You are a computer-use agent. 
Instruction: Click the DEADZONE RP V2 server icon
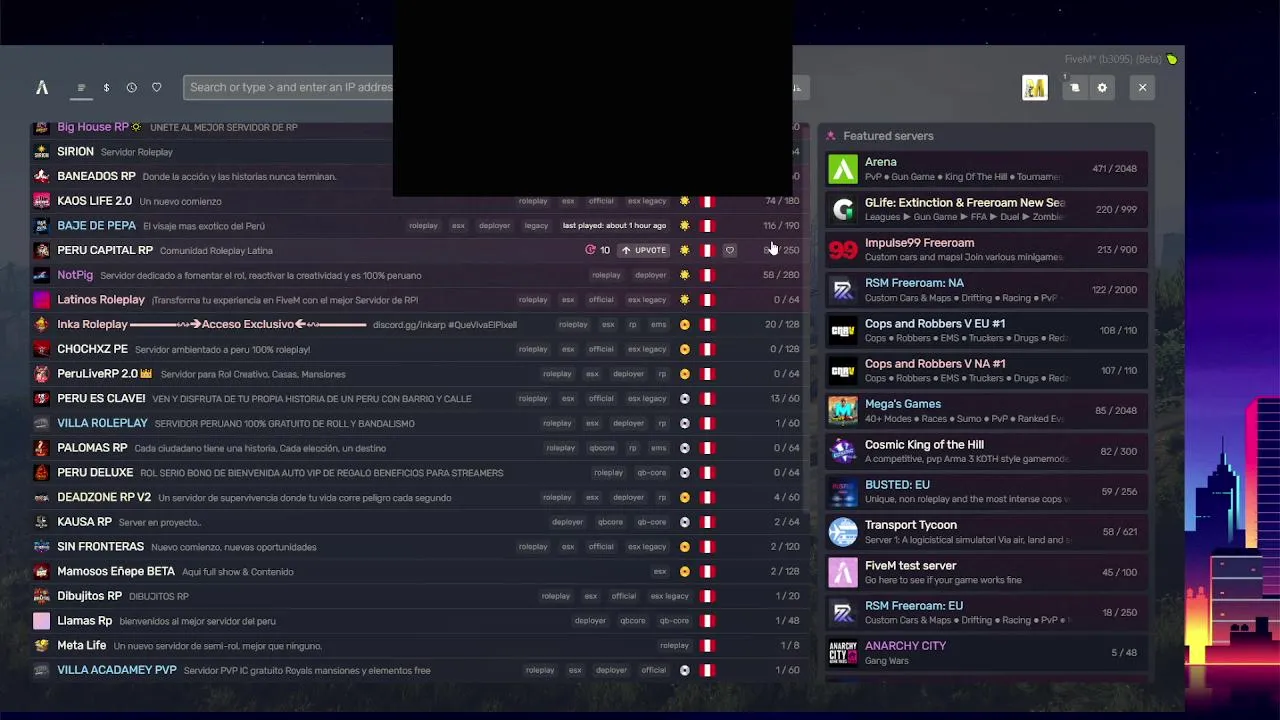point(41,497)
